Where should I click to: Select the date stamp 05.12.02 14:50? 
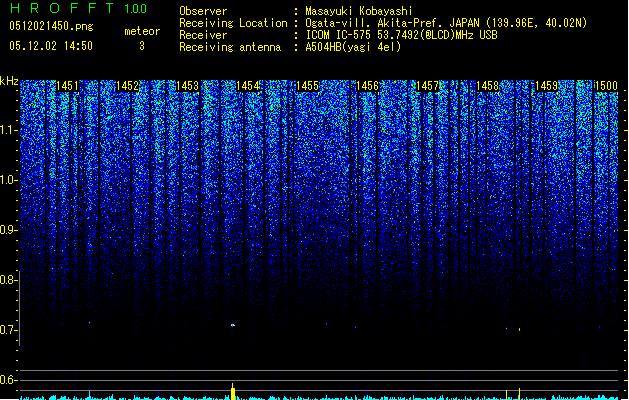[x=51, y=46]
